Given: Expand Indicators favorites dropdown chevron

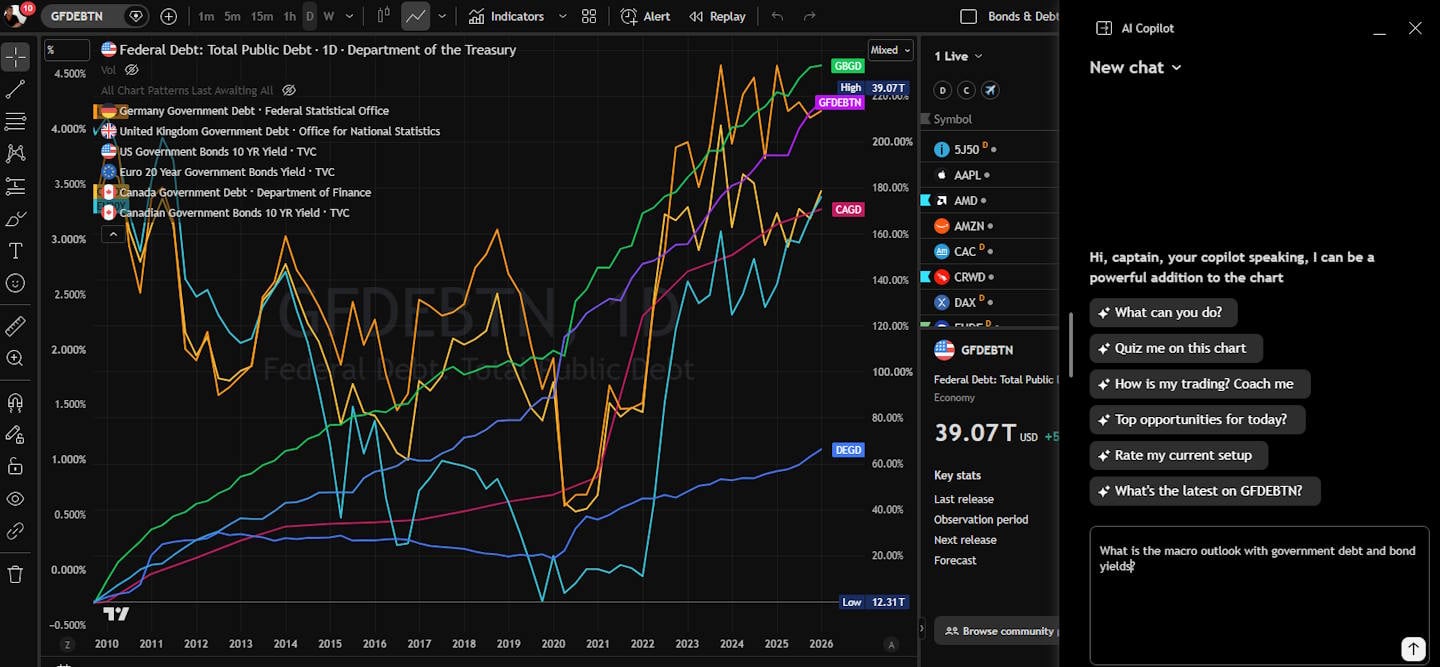Looking at the screenshot, I should (562, 16).
